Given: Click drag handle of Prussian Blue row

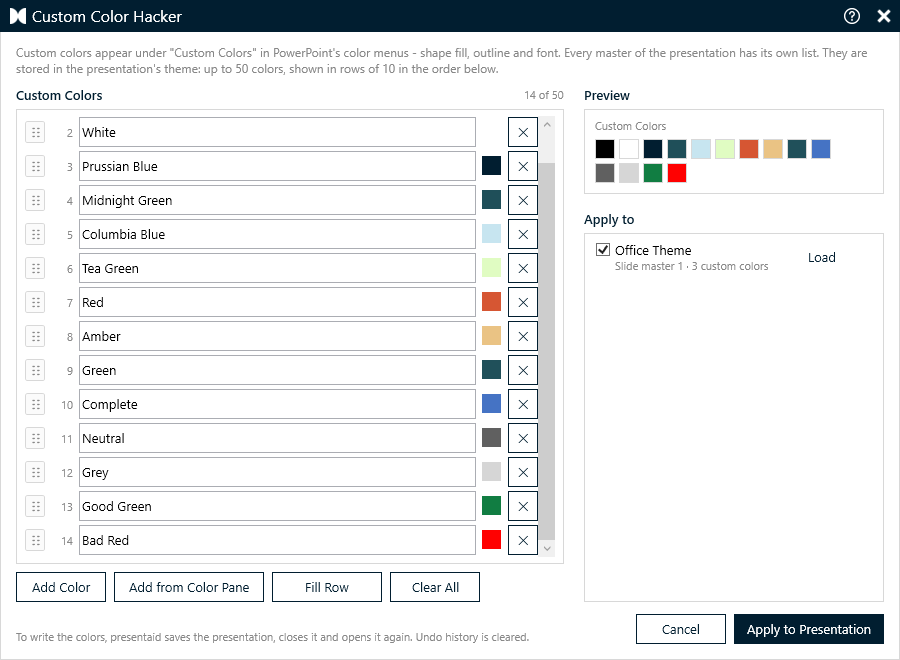Looking at the screenshot, I should tap(36, 166).
